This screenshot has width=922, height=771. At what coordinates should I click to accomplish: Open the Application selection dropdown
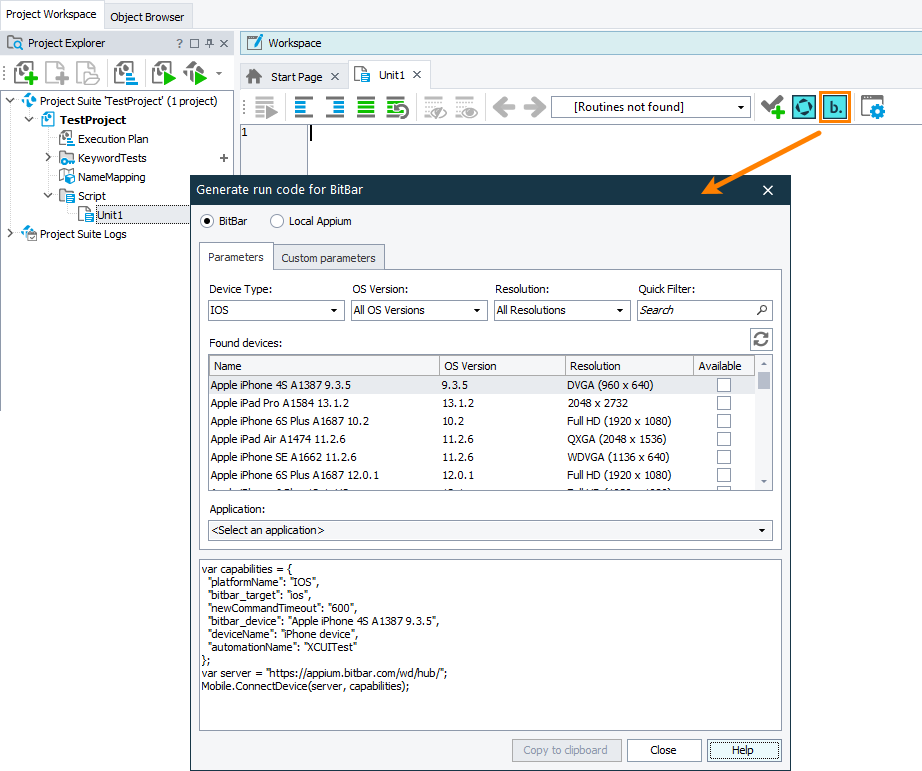[x=490, y=531]
